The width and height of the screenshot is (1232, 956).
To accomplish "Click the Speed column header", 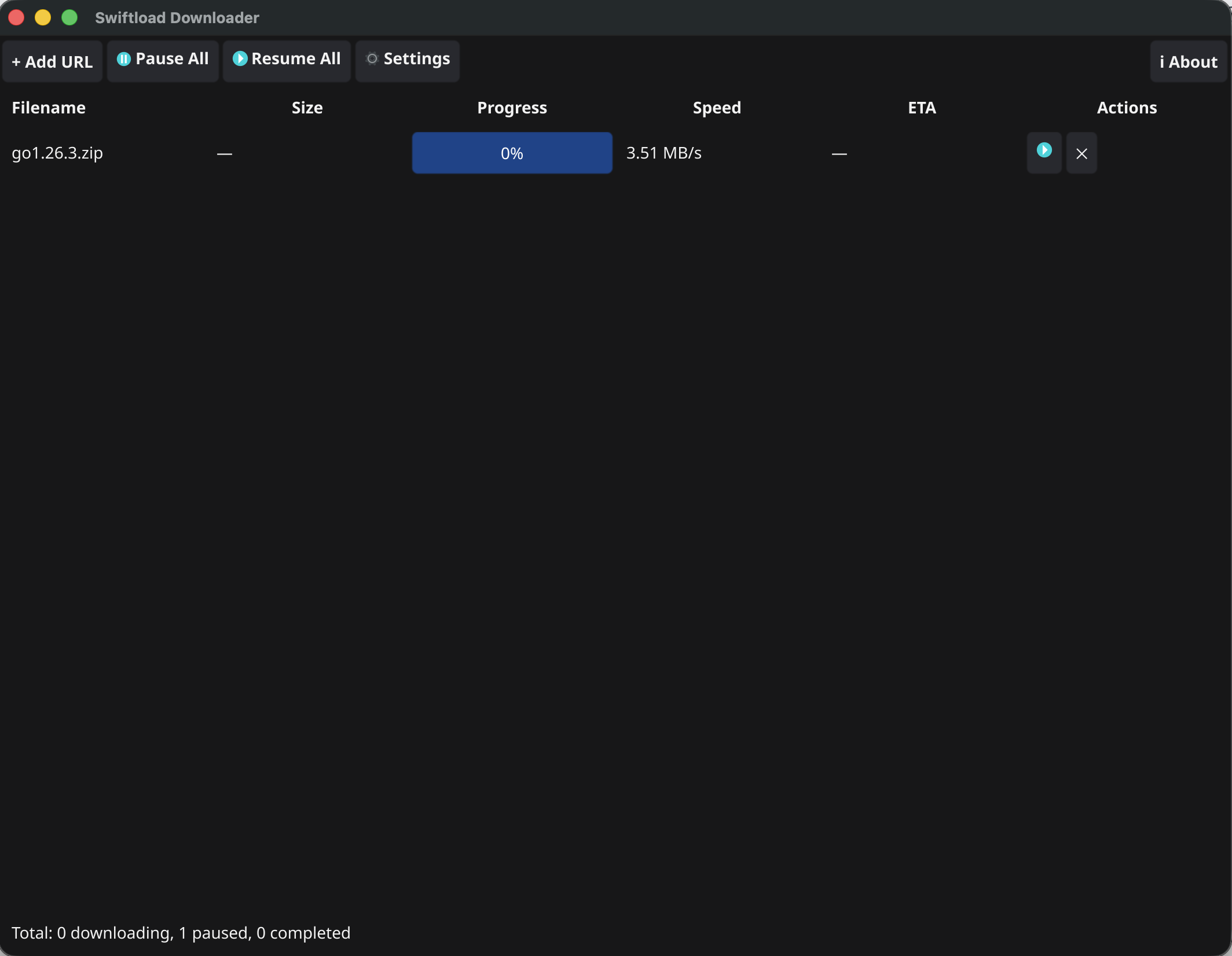I will tap(717, 108).
